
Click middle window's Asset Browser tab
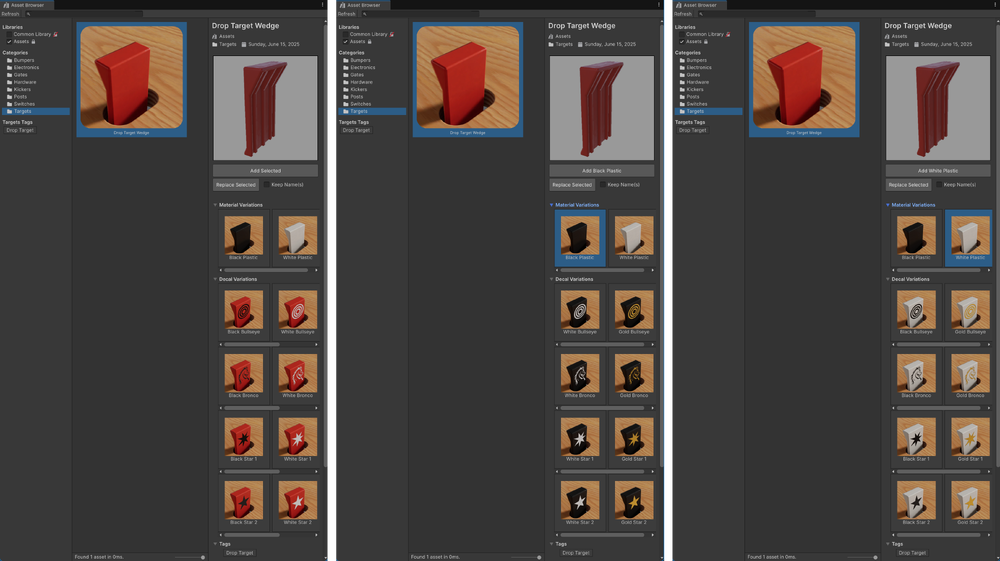363,4
